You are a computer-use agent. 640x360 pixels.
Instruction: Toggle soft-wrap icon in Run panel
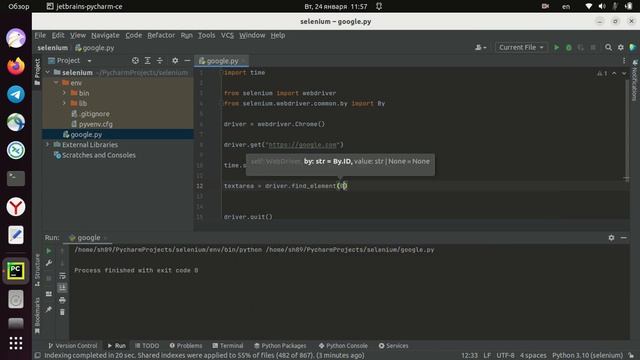[x=62, y=276]
